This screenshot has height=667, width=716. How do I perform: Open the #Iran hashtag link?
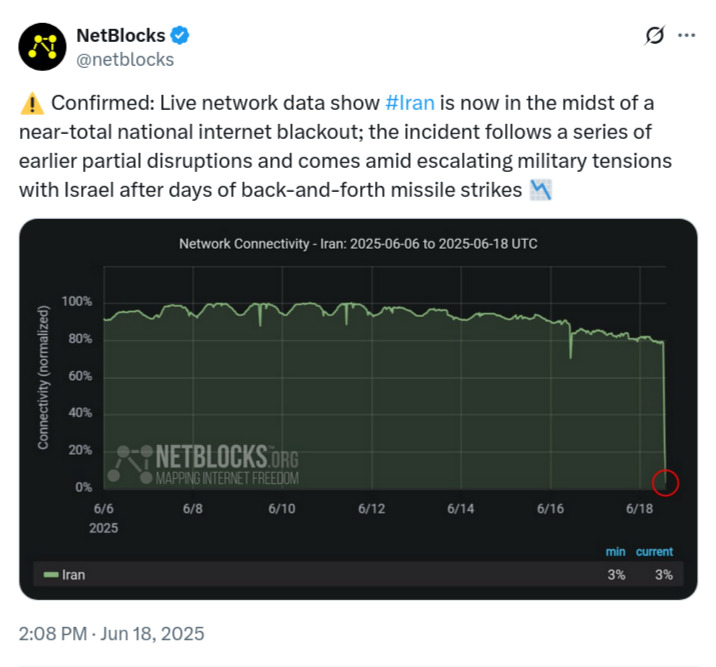pos(410,103)
